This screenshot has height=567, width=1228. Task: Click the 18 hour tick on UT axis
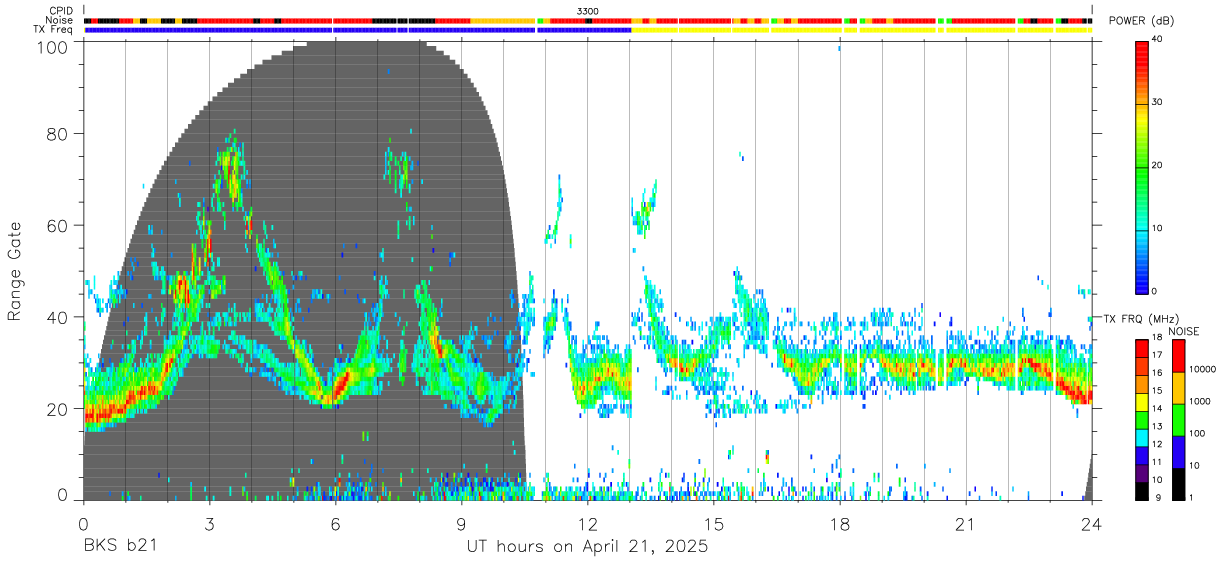pyautogui.click(x=840, y=523)
